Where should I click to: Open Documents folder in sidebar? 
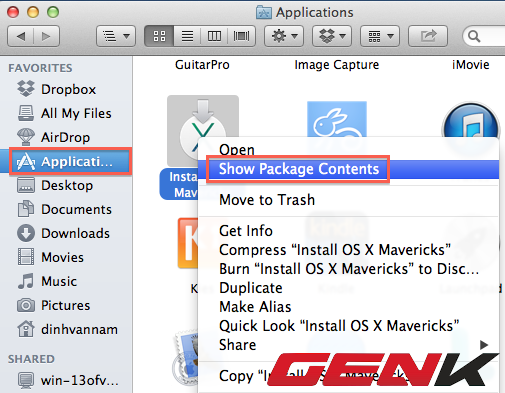point(66,209)
